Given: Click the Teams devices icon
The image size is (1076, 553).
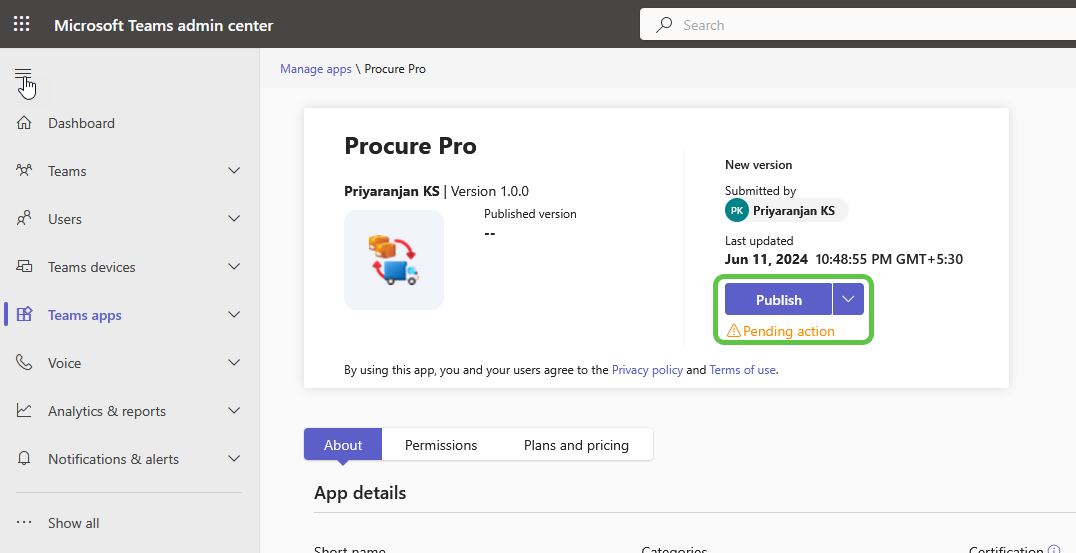Looking at the screenshot, I should [25, 267].
